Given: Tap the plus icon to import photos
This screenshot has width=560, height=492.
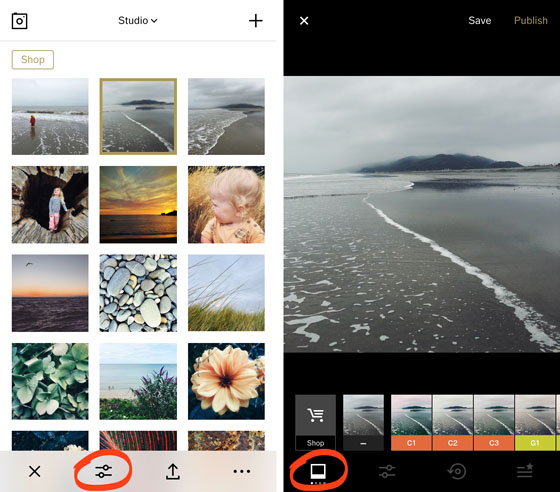Looking at the screenshot, I should point(255,21).
